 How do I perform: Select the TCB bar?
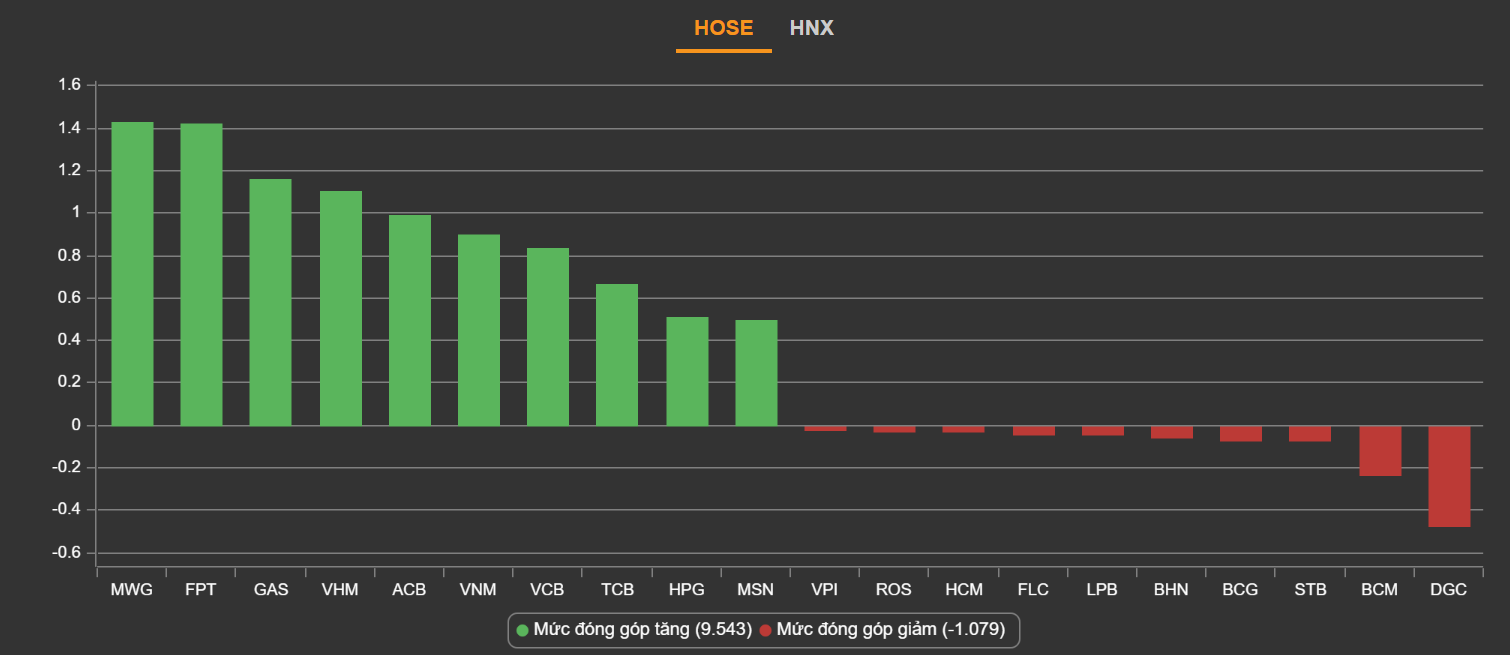click(617, 355)
